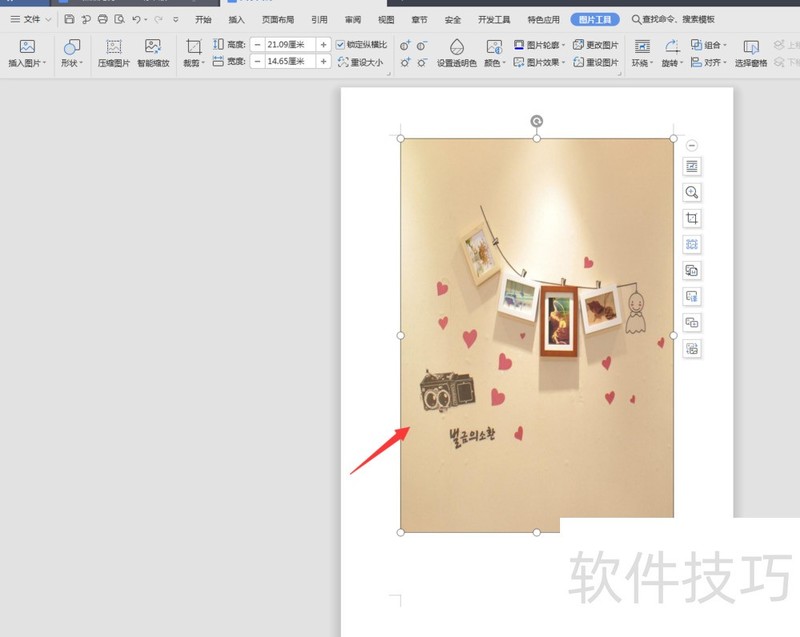Open Page Layout (页面布局) tab

click(278, 19)
